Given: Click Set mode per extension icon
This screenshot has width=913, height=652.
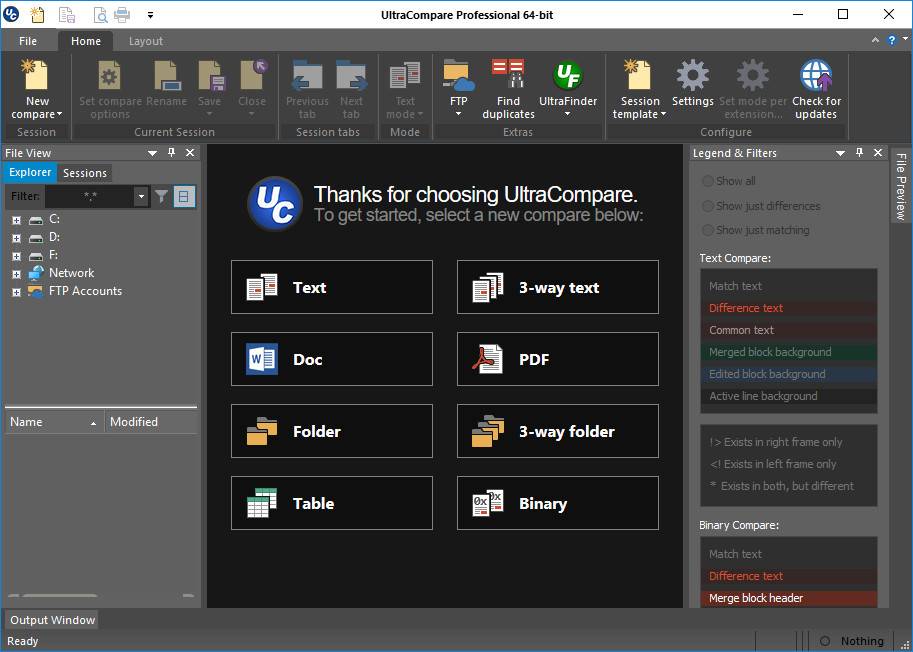Looking at the screenshot, I should pyautogui.click(x=752, y=75).
